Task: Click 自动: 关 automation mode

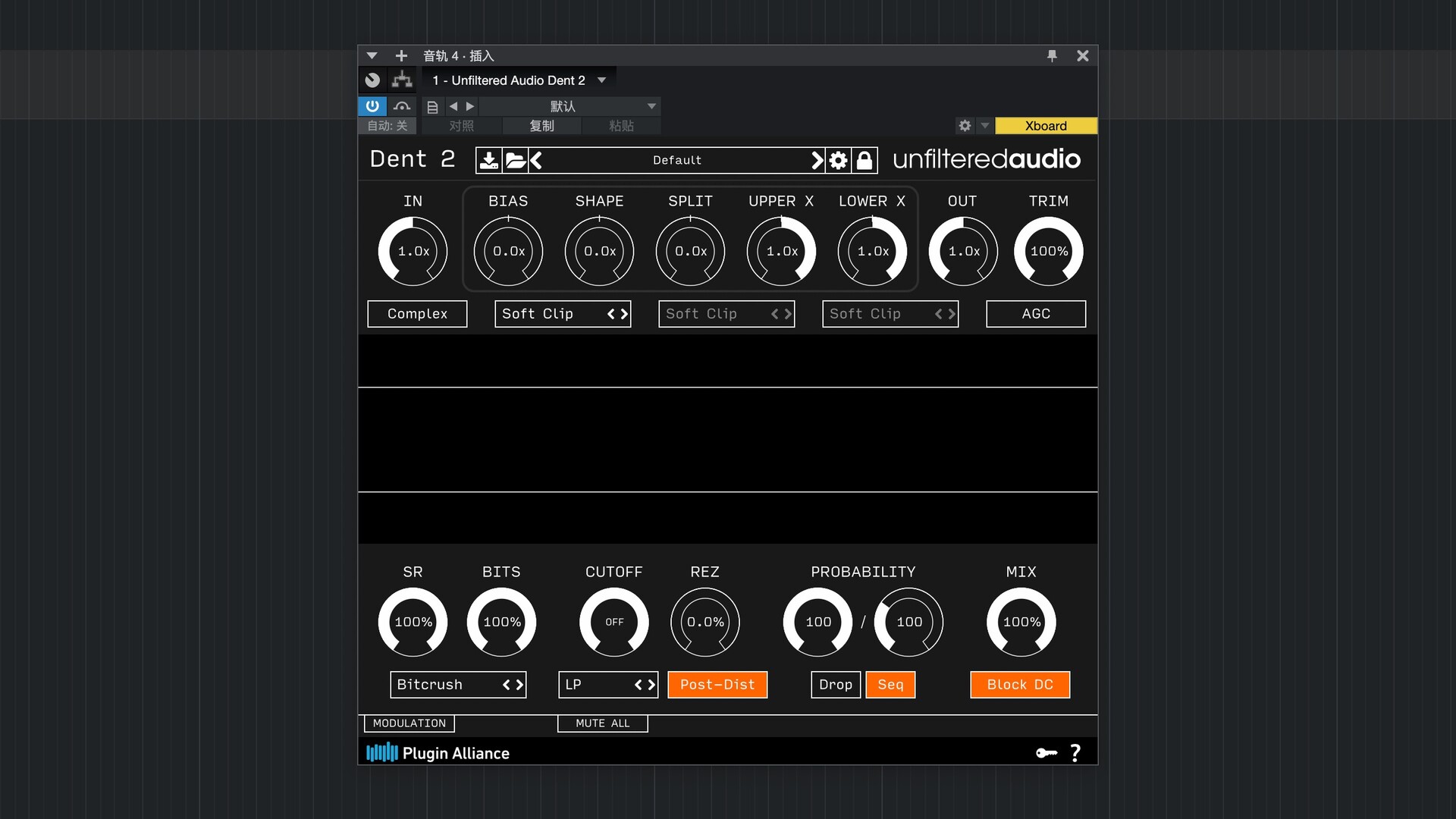Action: (388, 126)
